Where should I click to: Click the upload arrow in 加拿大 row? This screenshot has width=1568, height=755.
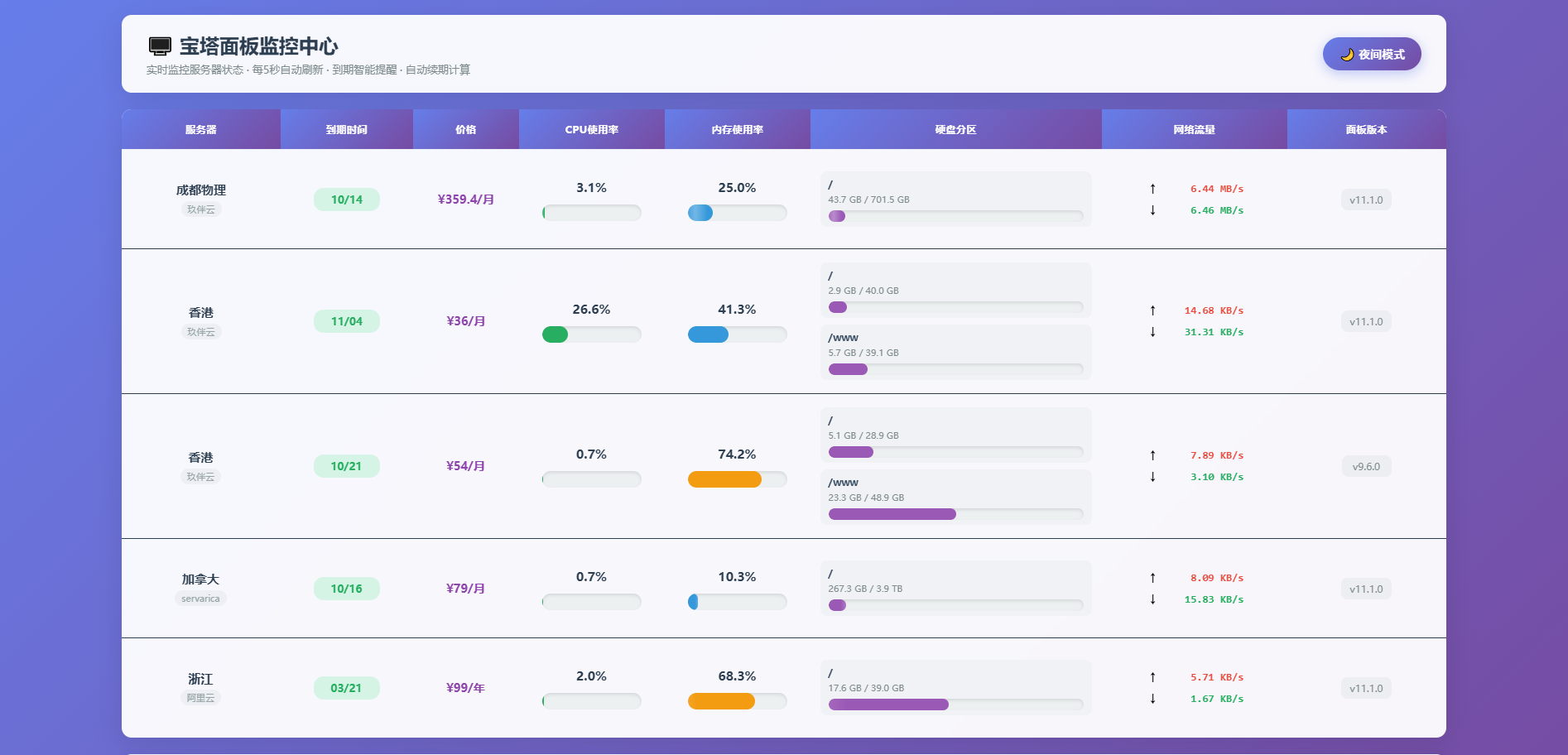tap(1152, 578)
